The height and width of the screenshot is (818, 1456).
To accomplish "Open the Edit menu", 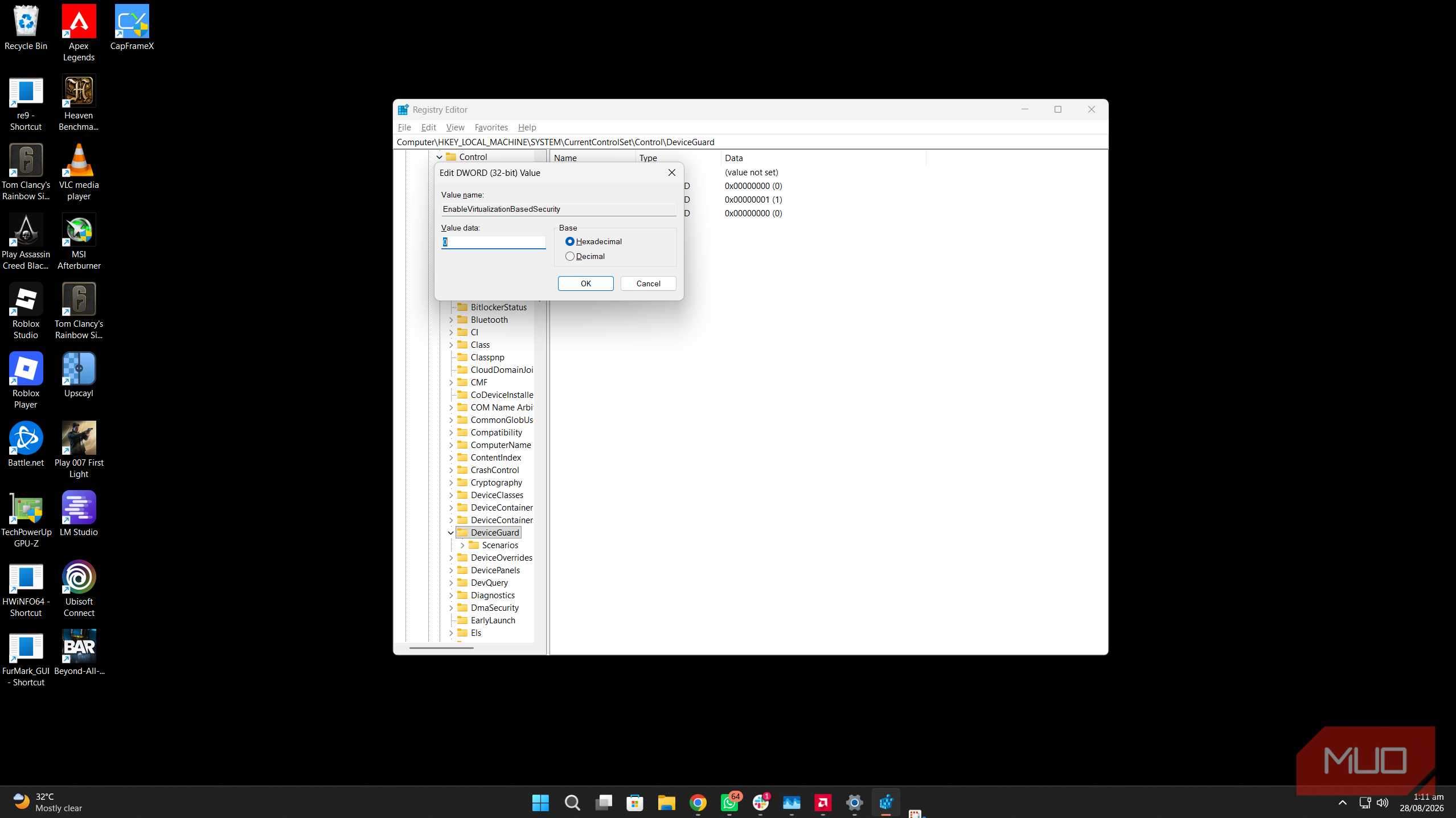I will pyautogui.click(x=428, y=128).
